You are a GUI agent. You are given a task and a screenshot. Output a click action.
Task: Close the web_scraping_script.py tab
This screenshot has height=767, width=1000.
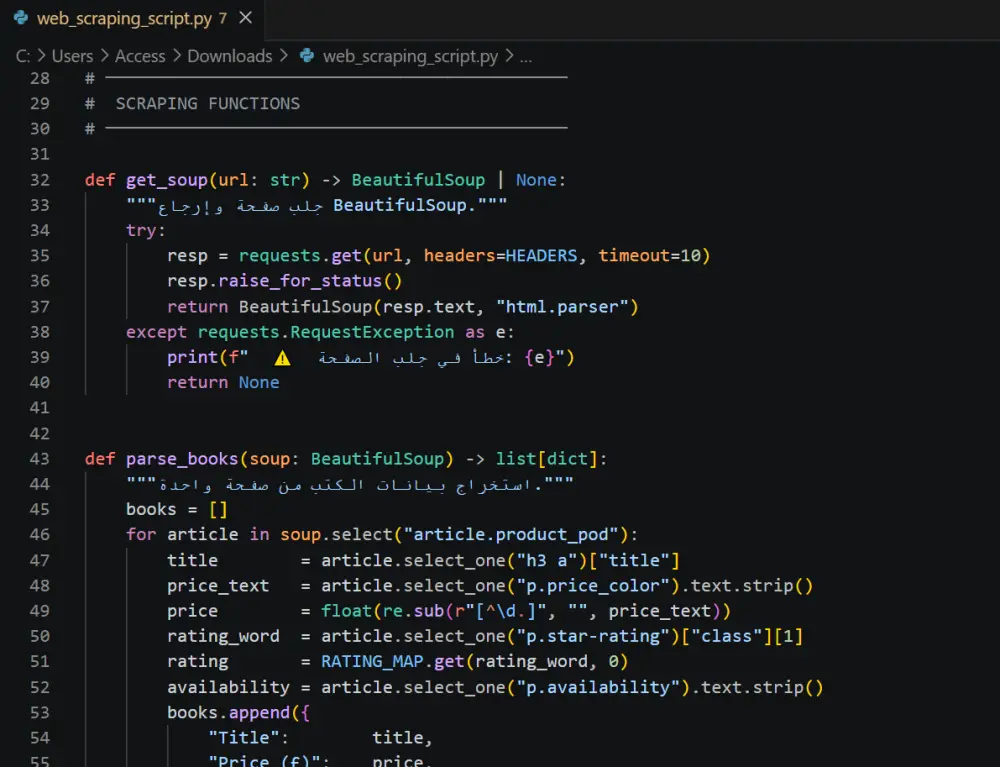[x=246, y=18]
